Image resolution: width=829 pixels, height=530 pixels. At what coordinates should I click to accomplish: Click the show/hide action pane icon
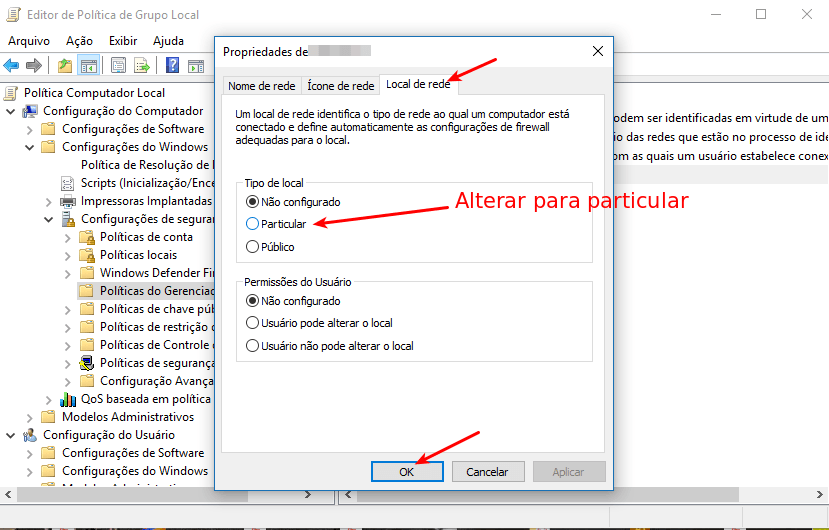(196, 66)
